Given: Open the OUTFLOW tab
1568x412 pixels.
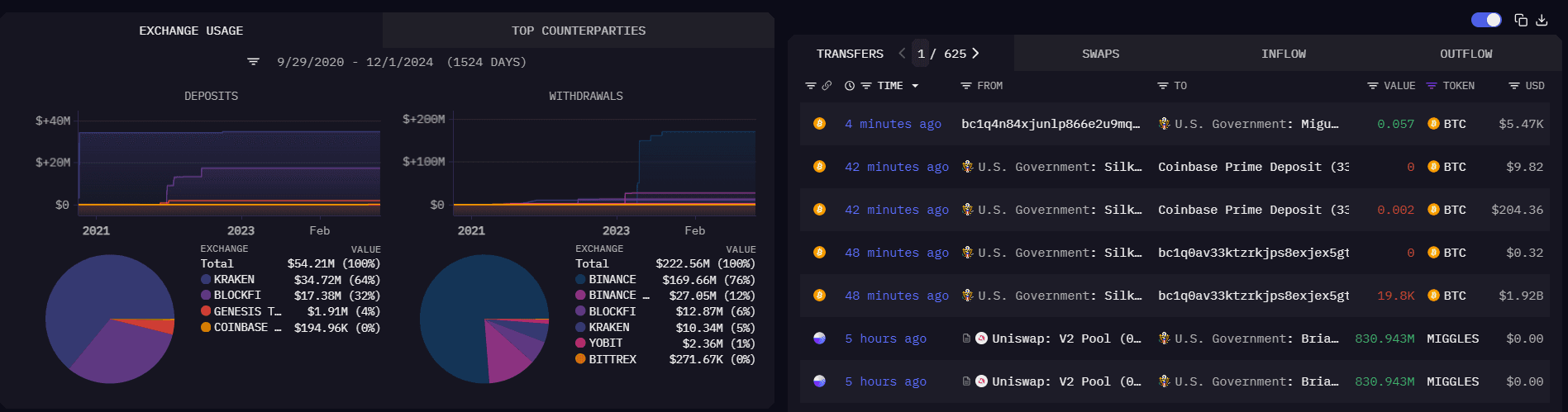Looking at the screenshot, I should pos(1466,54).
